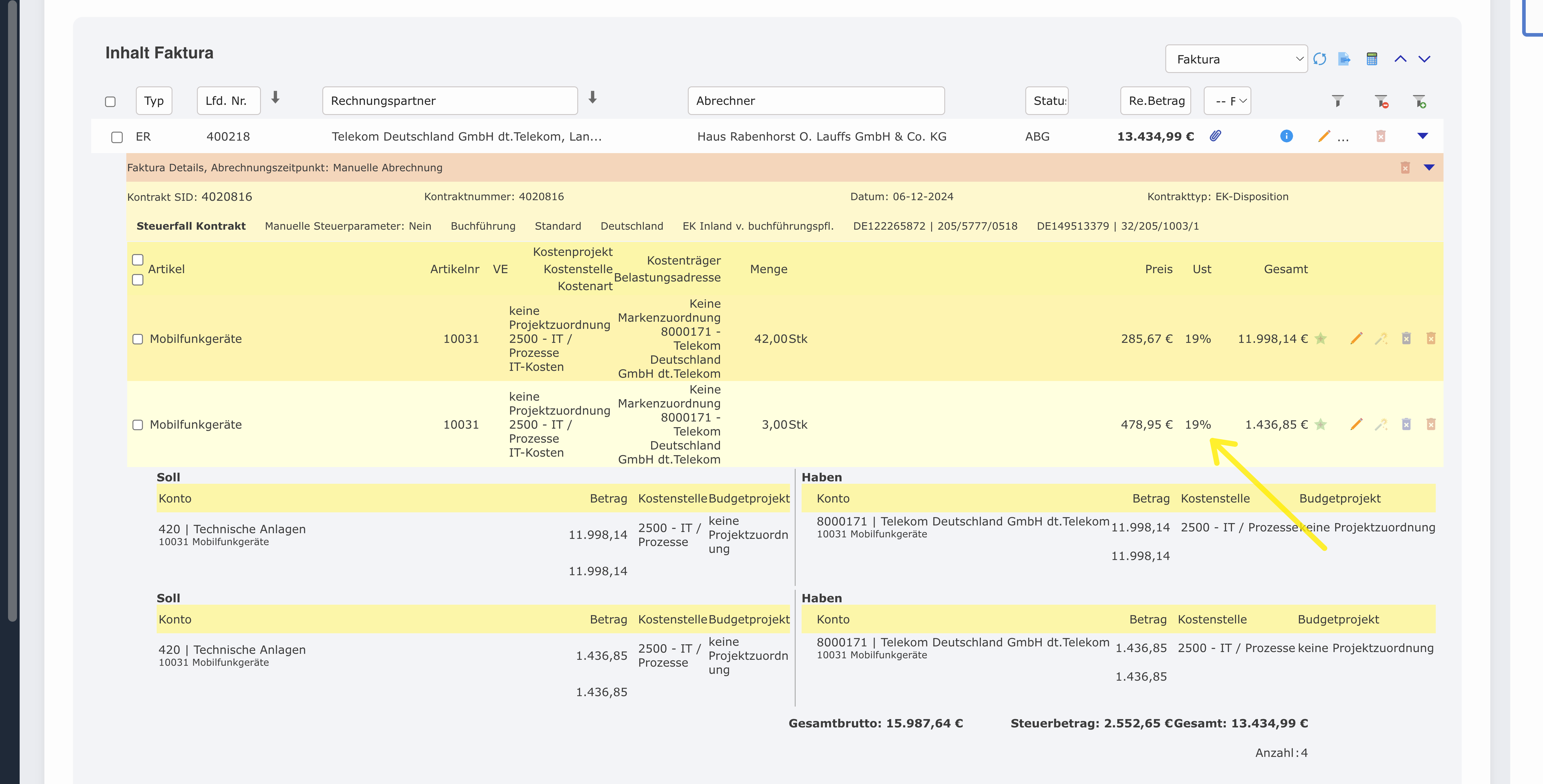The height and width of the screenshot is (784, 1543).
Task: Check the Mobilfunkgeräte 42,00 Stk line checkbox
Action: click(x=138, y=339)
